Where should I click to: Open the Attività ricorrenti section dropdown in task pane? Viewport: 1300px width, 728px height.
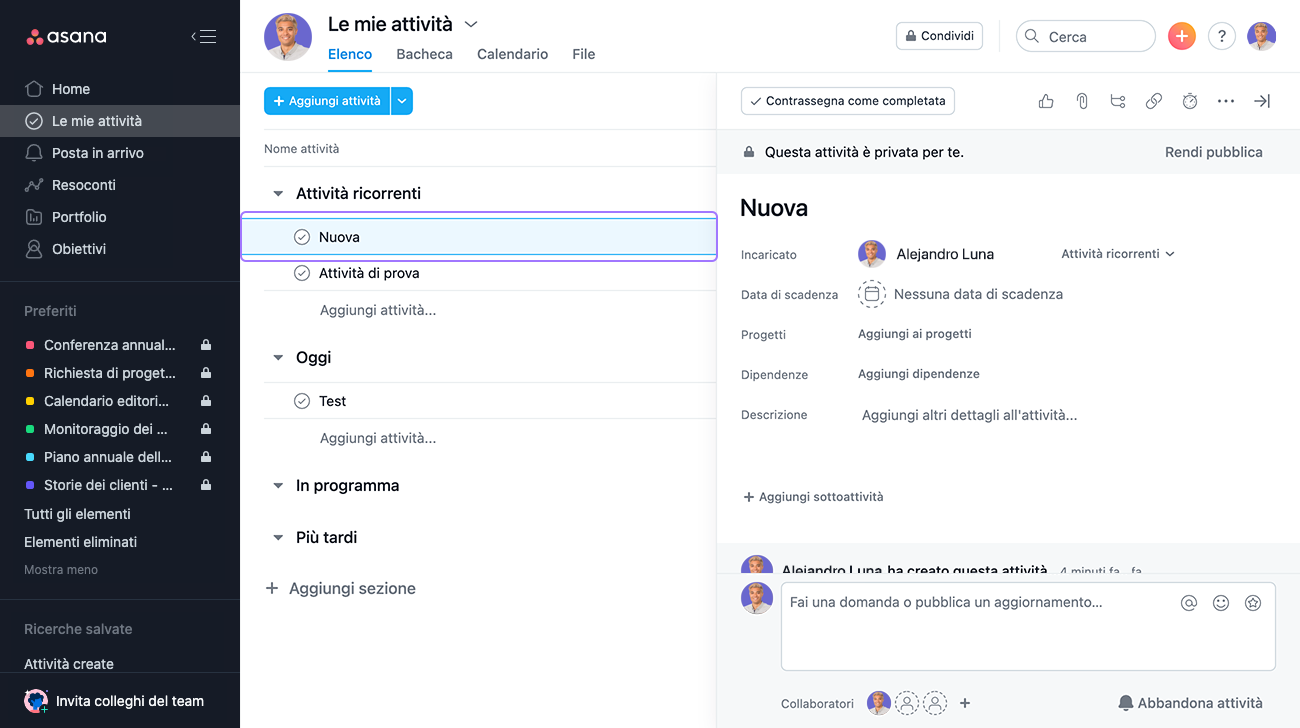[x=1118, y=254]
